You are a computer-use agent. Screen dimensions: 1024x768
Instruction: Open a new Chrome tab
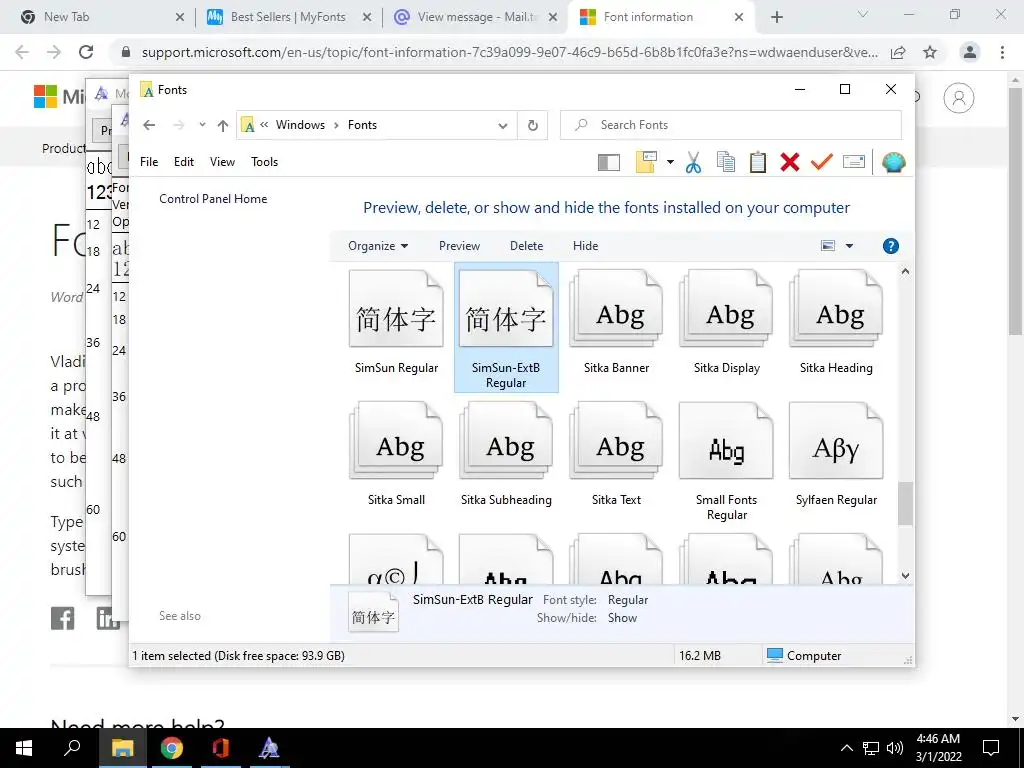pyautogui.click(x=776, y=18)
